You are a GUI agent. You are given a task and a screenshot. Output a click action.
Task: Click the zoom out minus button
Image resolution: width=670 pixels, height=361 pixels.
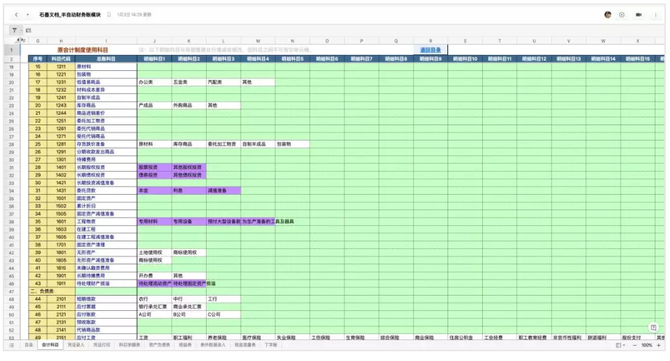coord(635,345)
